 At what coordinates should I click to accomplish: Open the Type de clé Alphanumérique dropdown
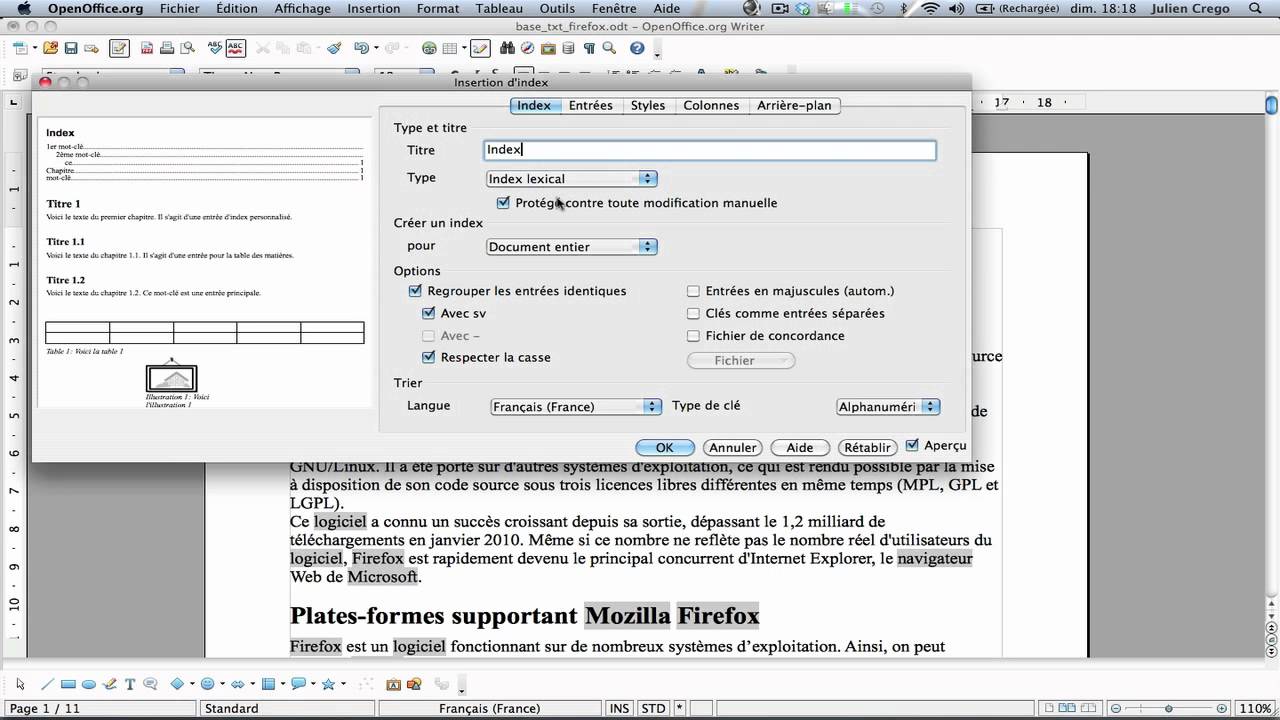tap(888, 407)
